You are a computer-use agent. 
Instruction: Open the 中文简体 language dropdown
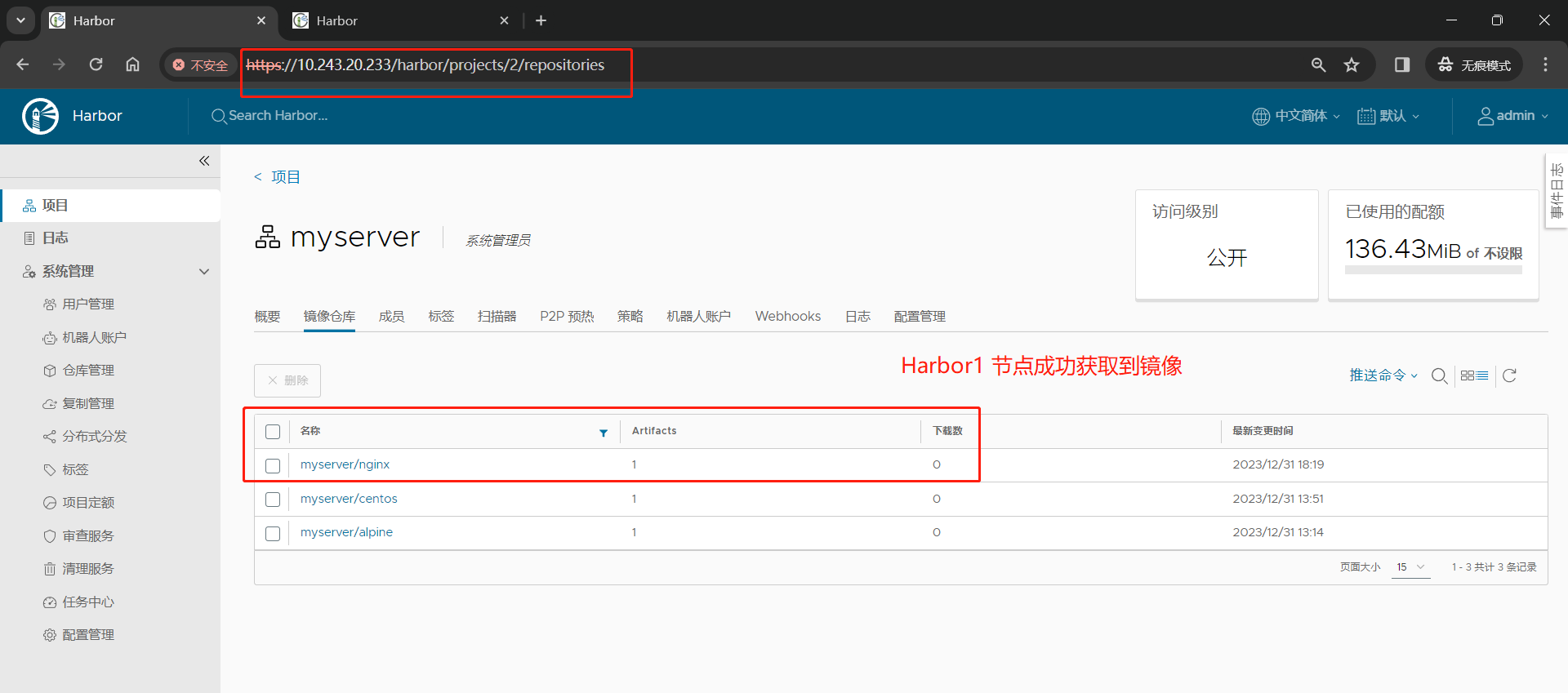pyautogui.click(x=1296, y=116)
